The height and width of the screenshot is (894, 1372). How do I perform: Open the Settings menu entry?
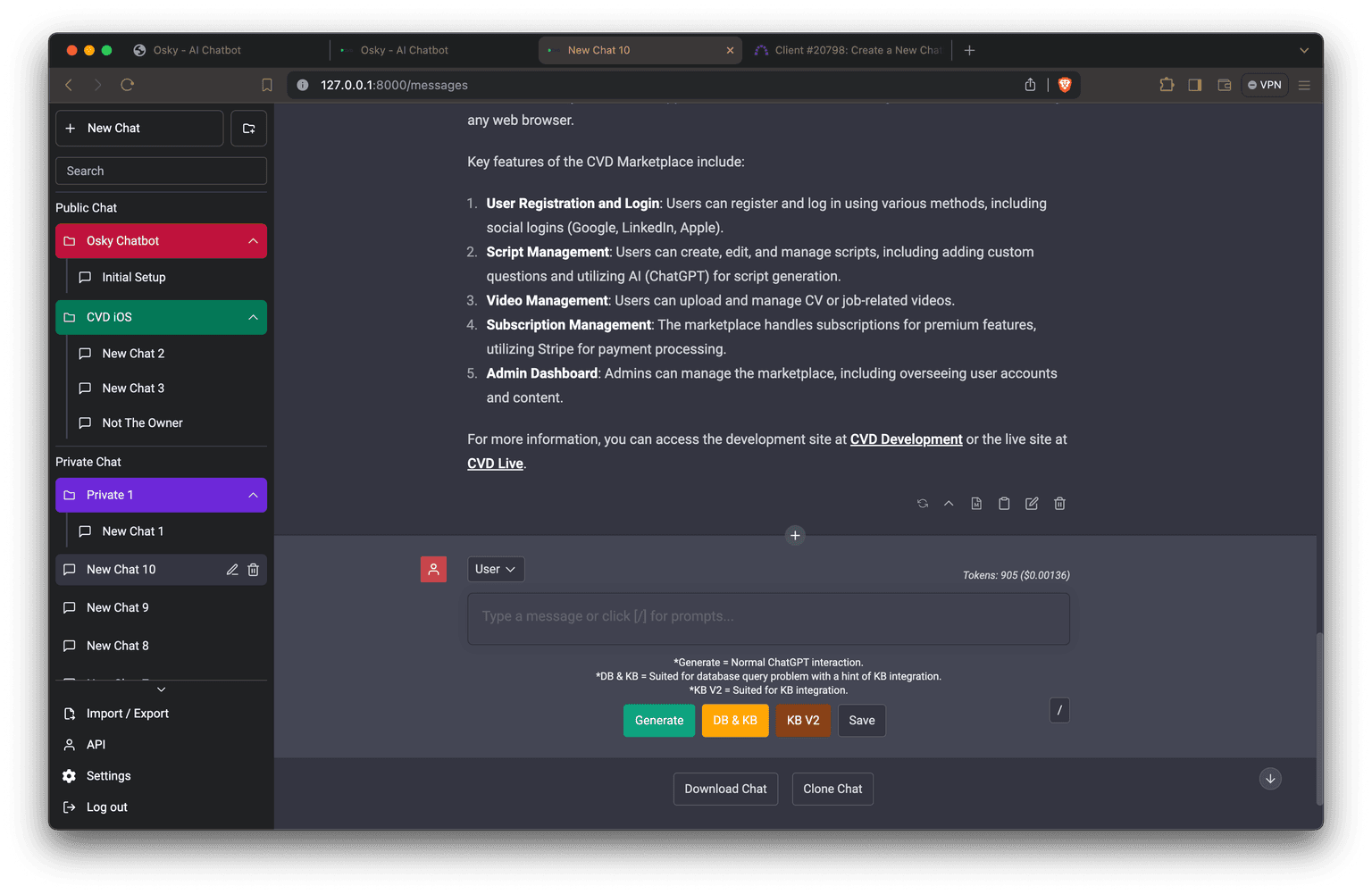(x=108, y=775)
